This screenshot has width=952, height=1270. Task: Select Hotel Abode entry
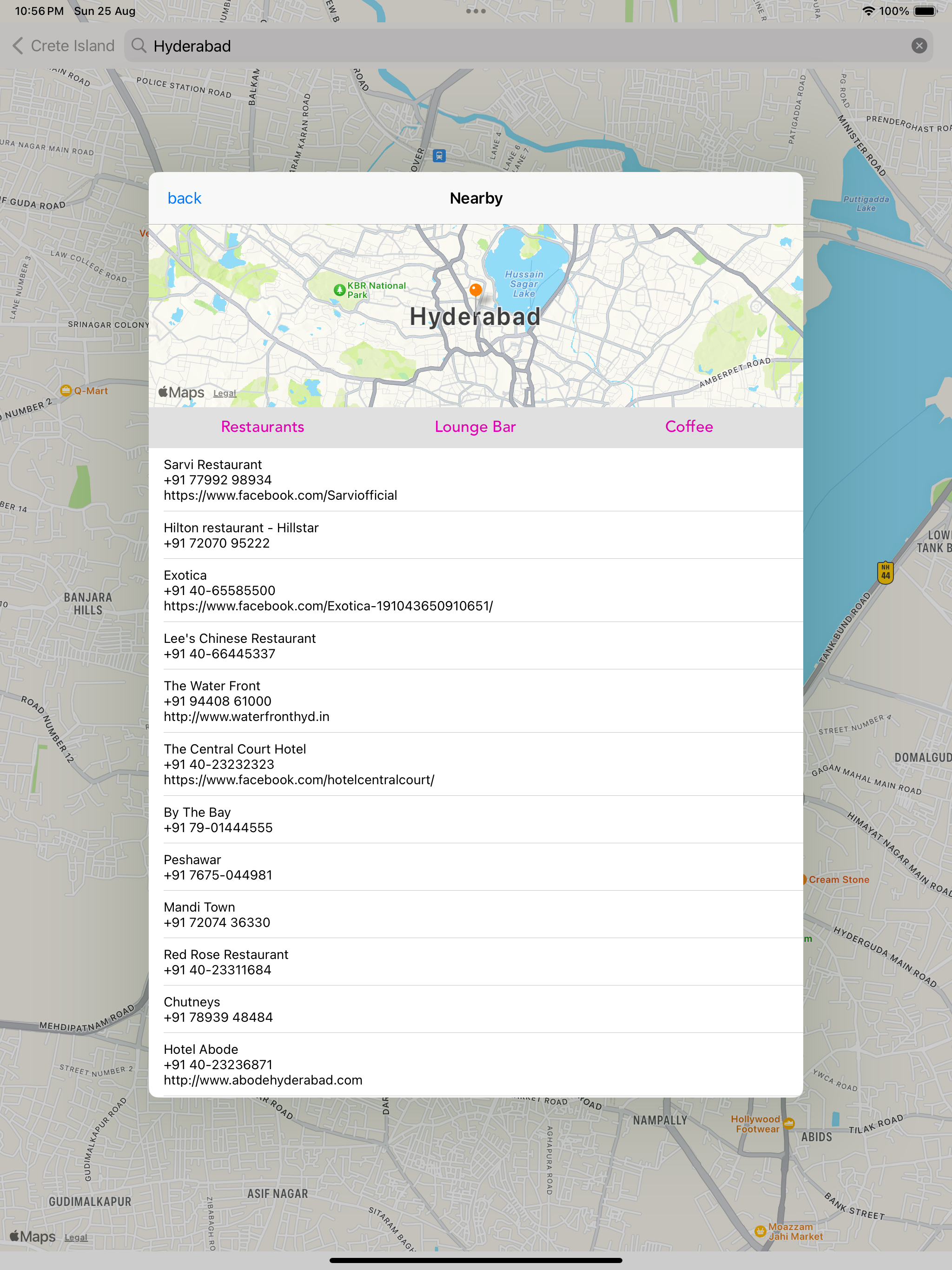pos(476,1065)
